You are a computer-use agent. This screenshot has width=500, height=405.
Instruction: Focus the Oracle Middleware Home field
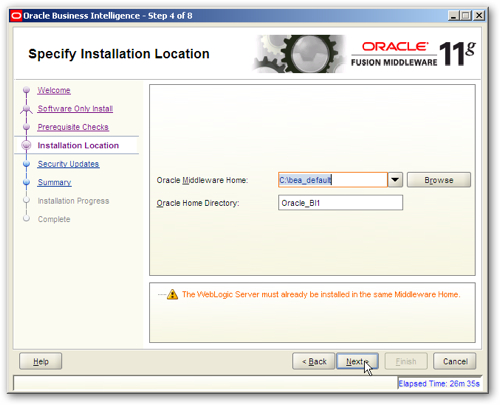click(x=333, y=180)
